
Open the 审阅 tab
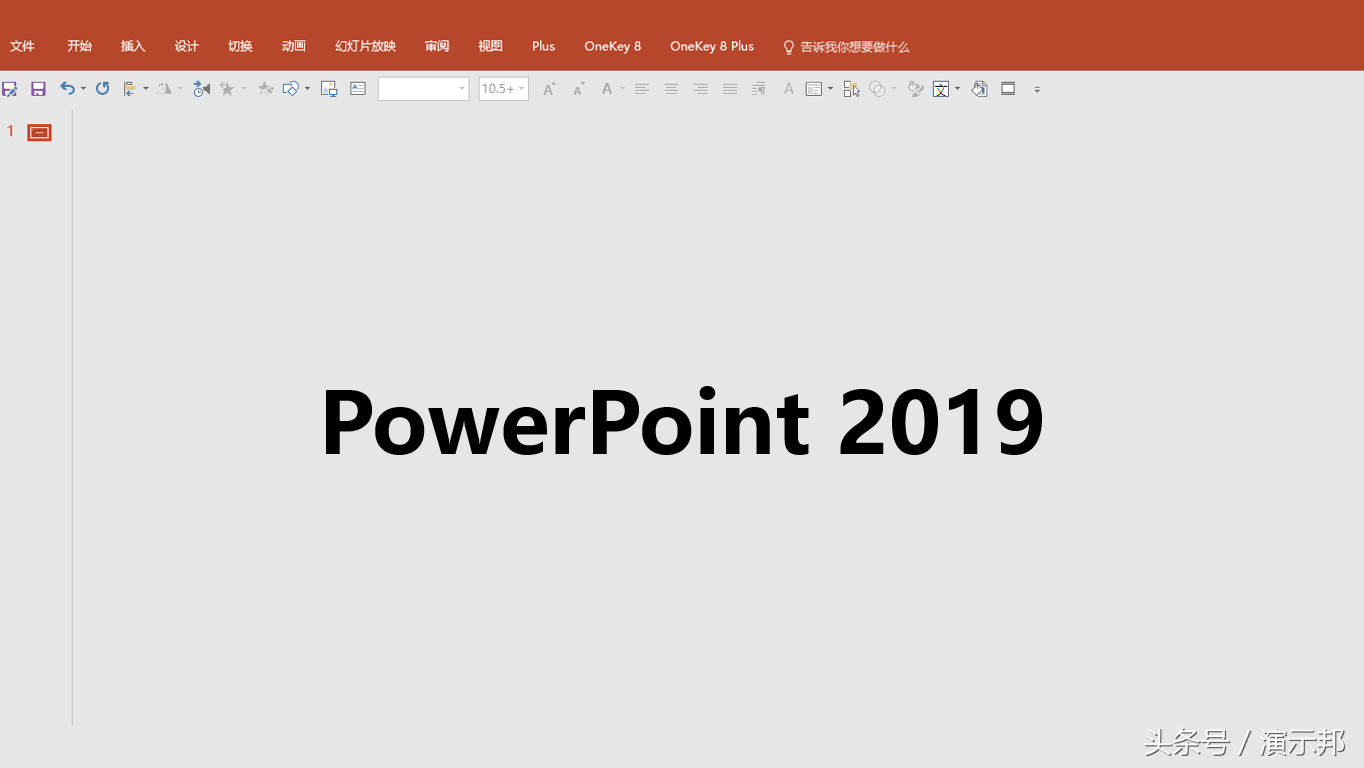pyautogui.click(x=437, y=46)
